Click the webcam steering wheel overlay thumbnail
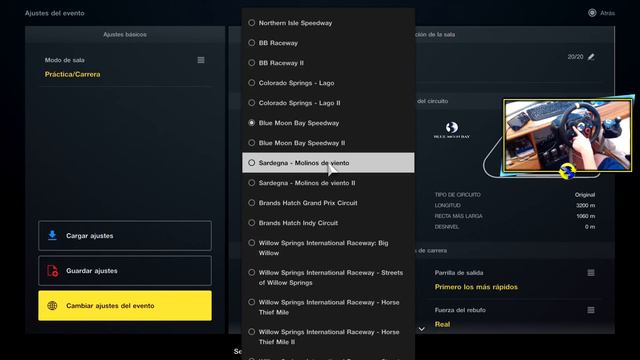 point(567,135)
